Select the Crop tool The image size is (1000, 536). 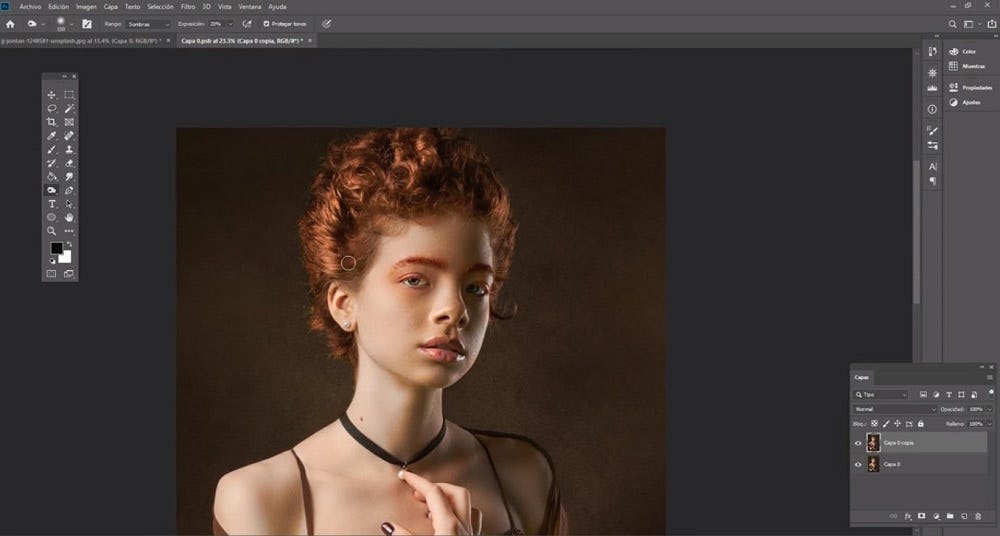pyautogui.click(x=51, y=122)
